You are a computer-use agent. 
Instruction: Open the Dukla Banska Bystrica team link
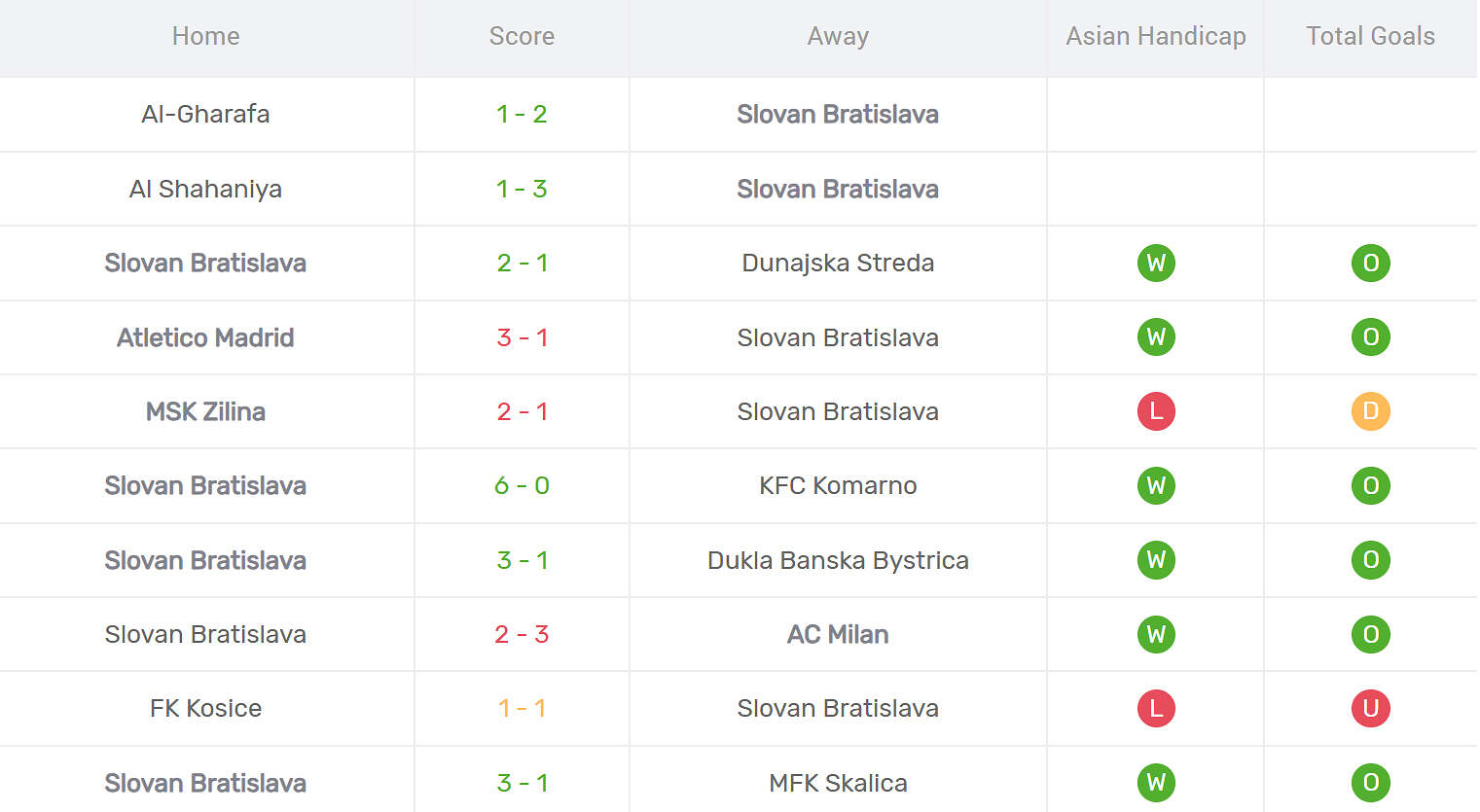point(838,560)
